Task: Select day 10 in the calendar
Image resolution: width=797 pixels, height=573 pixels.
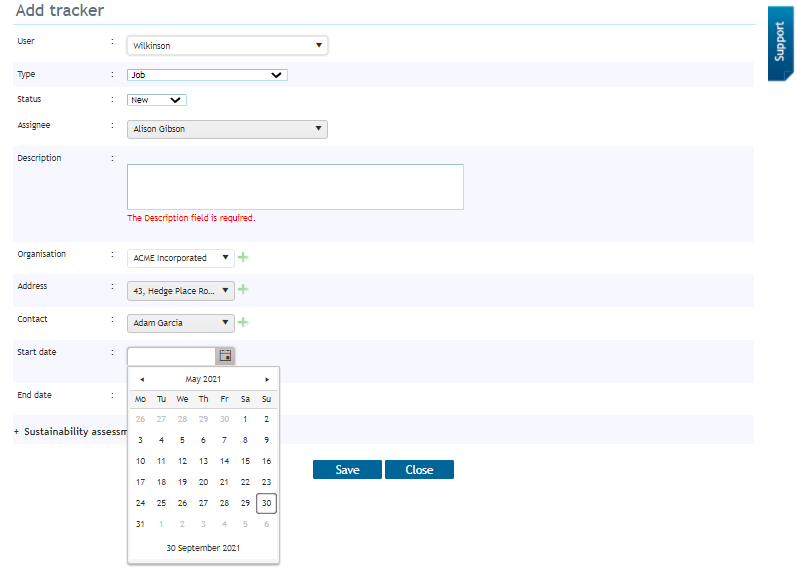Action: [x=140, y=461]
